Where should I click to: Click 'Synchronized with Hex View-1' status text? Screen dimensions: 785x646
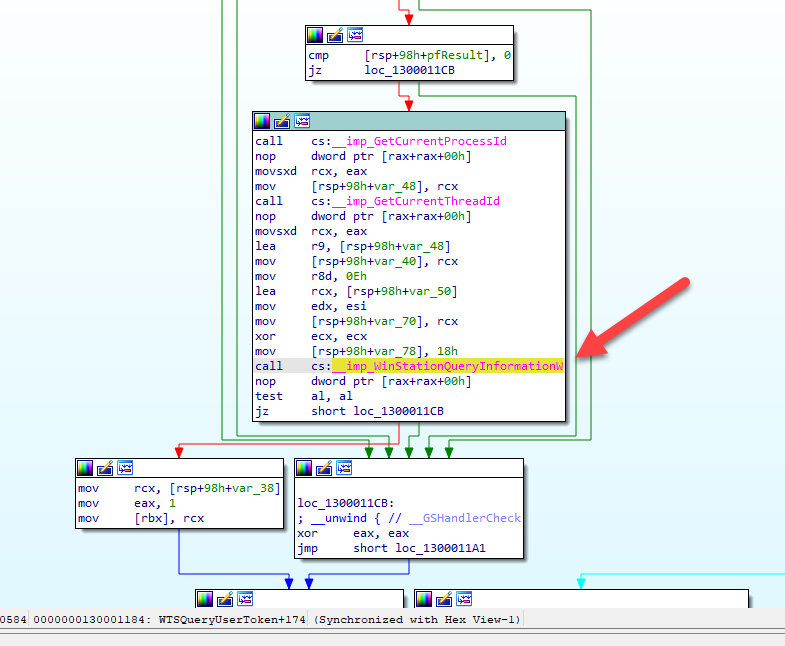(417, 620)
